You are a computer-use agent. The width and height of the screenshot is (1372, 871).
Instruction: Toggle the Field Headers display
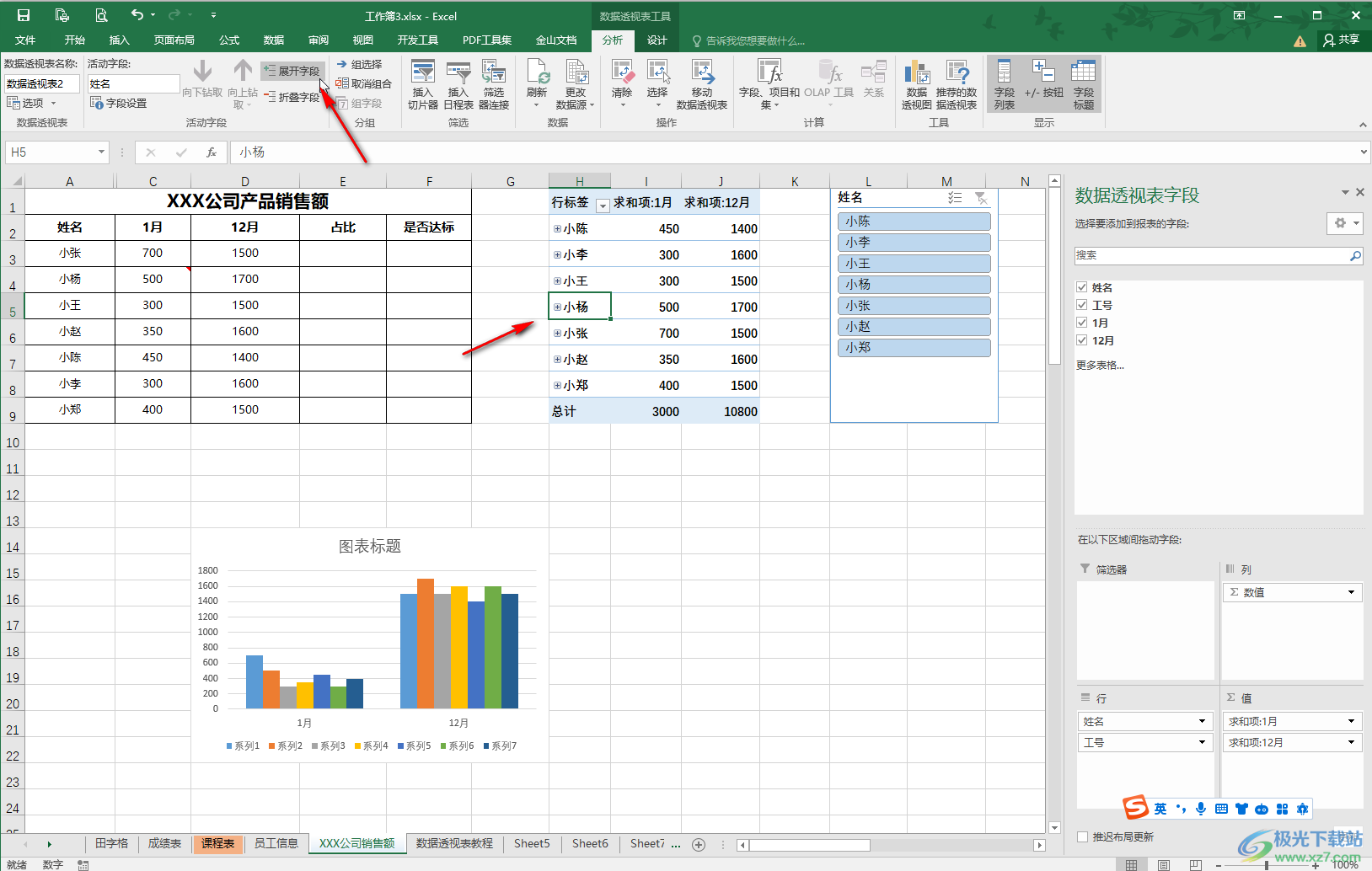[1084, 84]
